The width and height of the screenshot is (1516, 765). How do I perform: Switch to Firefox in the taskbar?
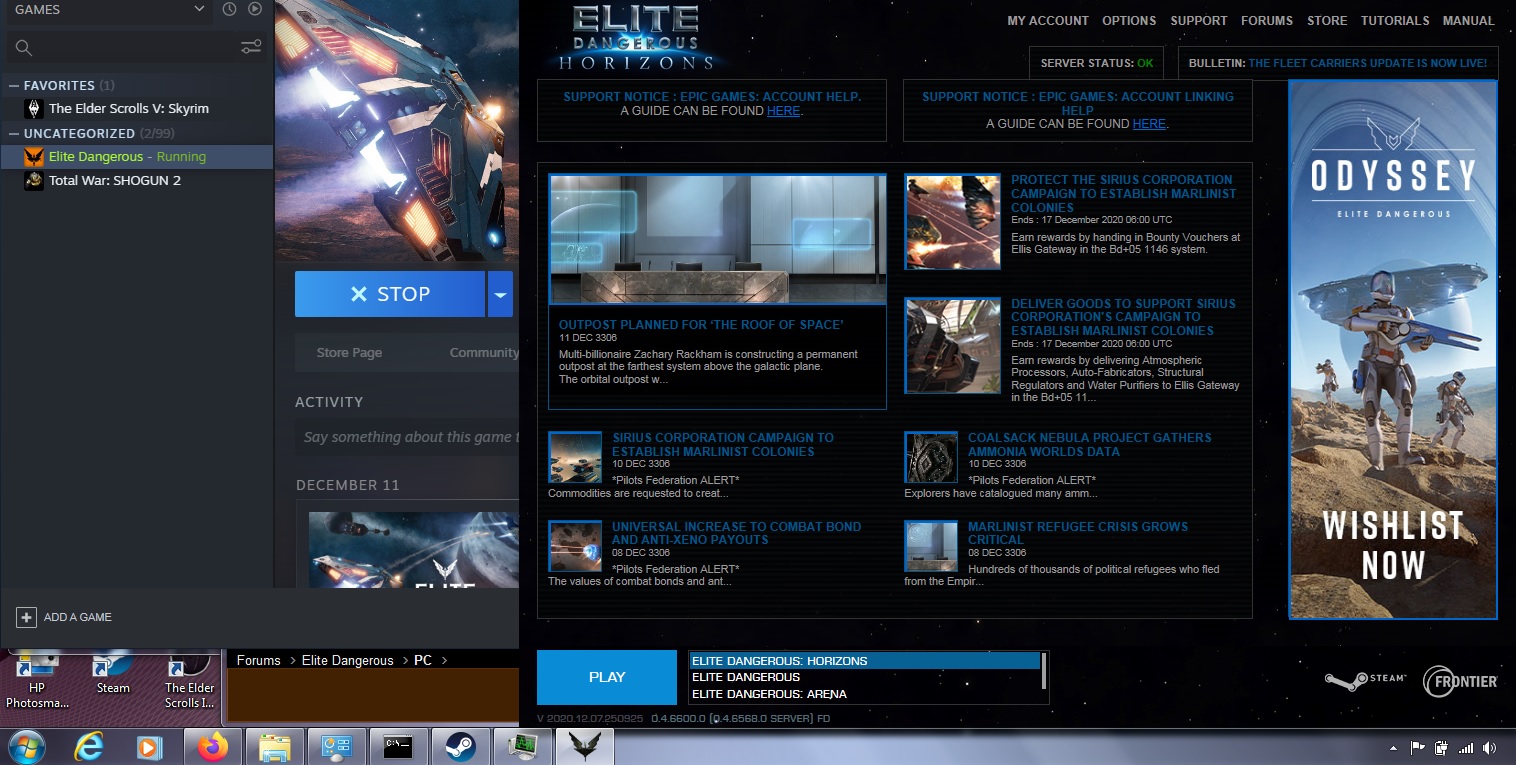pos(213,746)
